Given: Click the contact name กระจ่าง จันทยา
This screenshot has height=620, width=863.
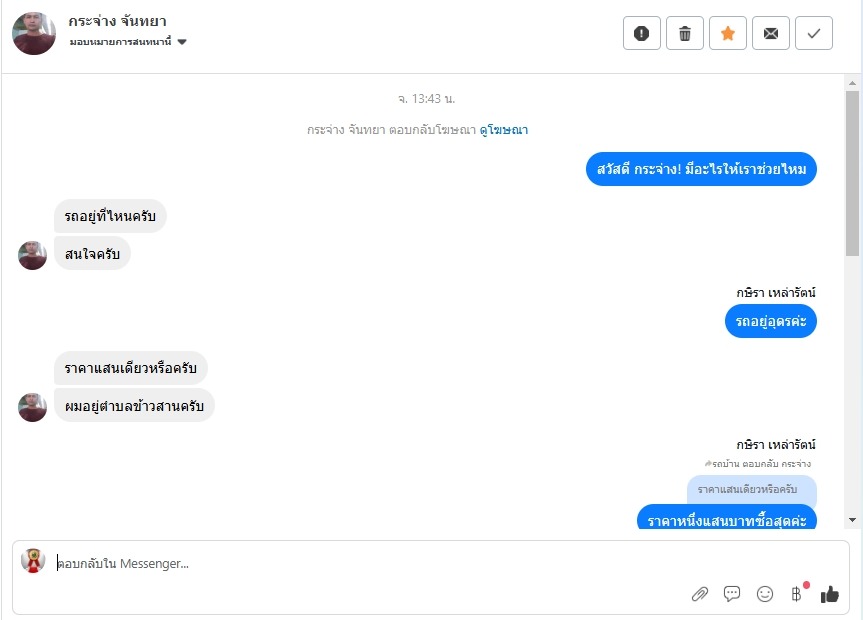Looking at the screenshot, I should 117,21.
